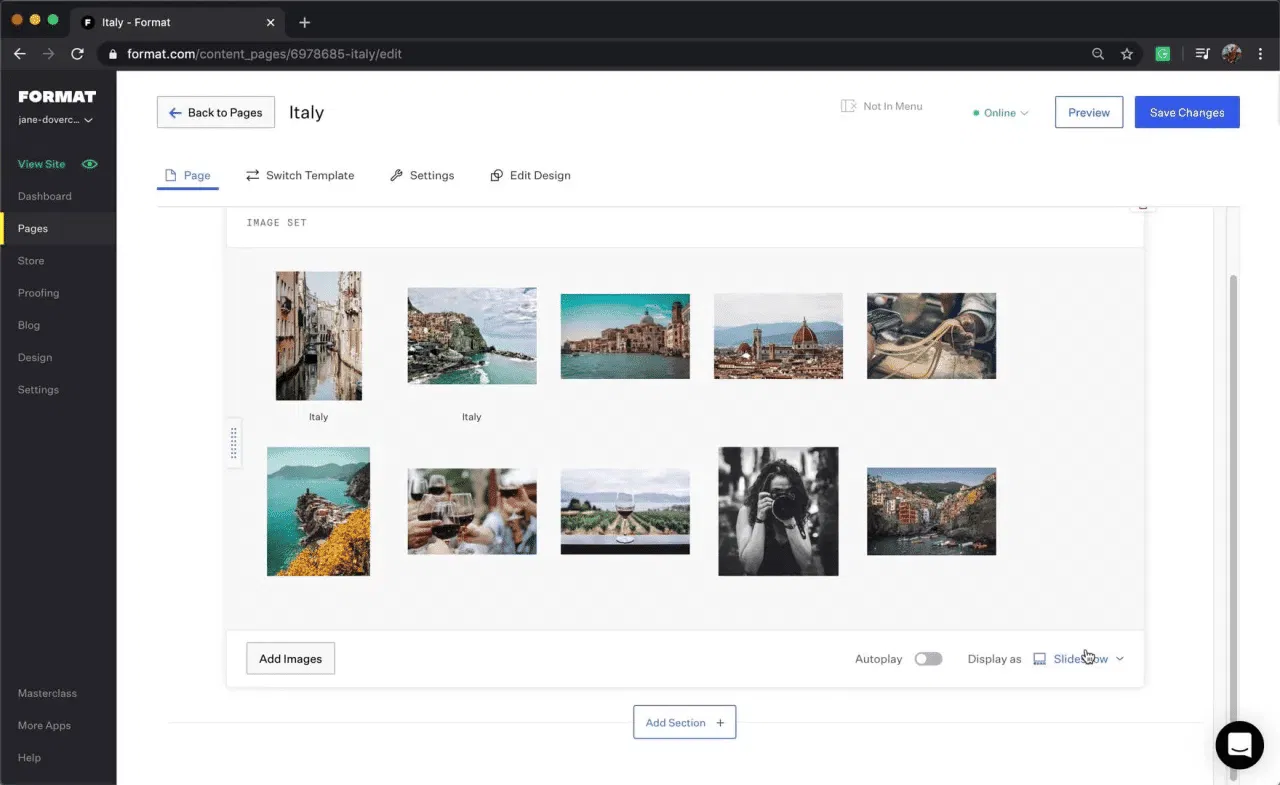Bookmark page with the star icon
The width and height of the screenshot is (1280, 785).
[1127, 54]
